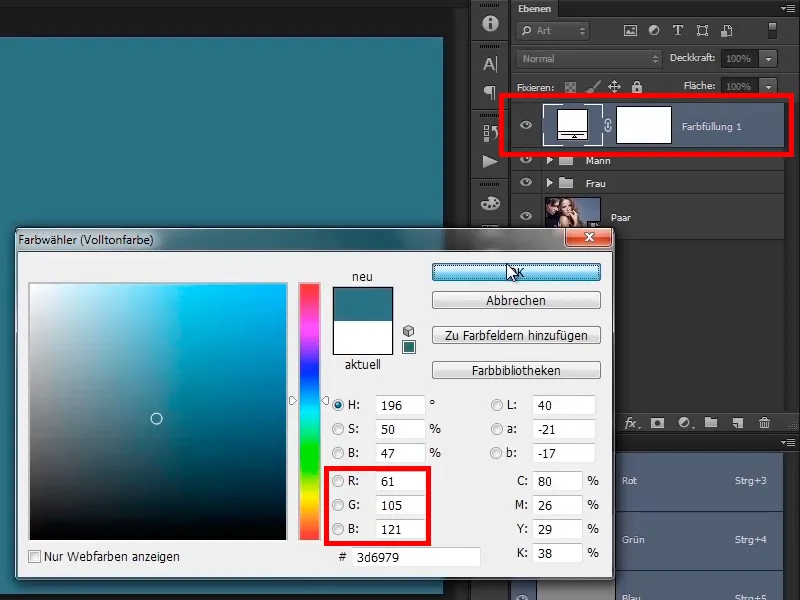
Task: Click the web-safe color swatch below cube
Action: coord(409,347)
